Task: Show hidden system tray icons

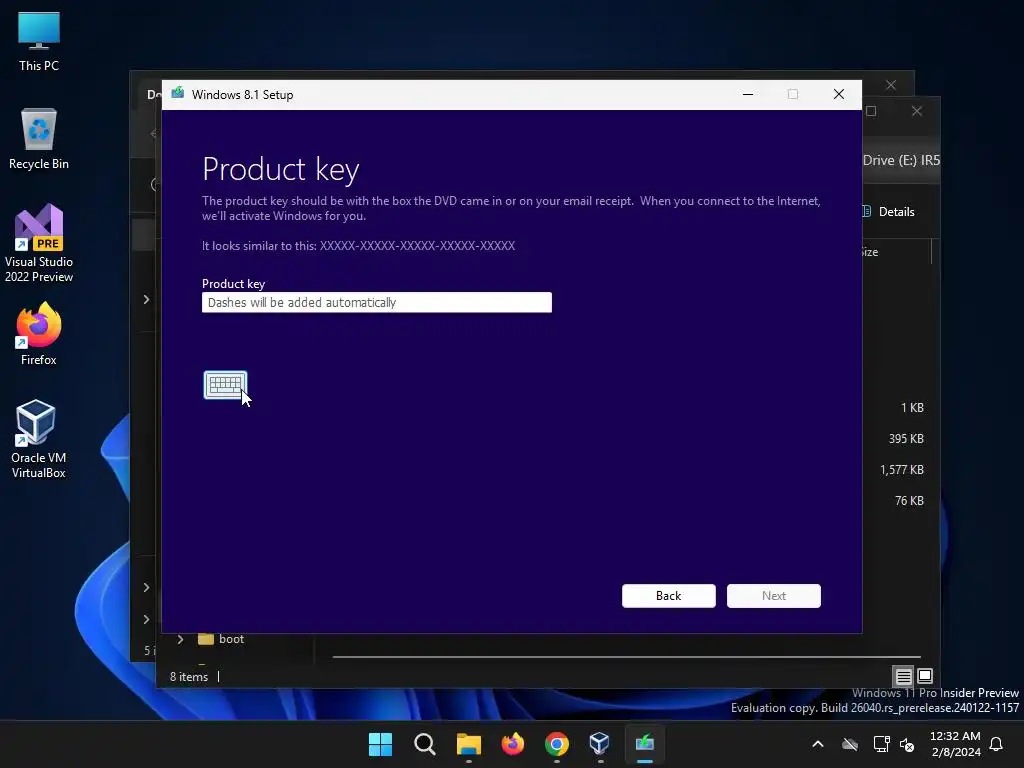Action: [818, 744]
